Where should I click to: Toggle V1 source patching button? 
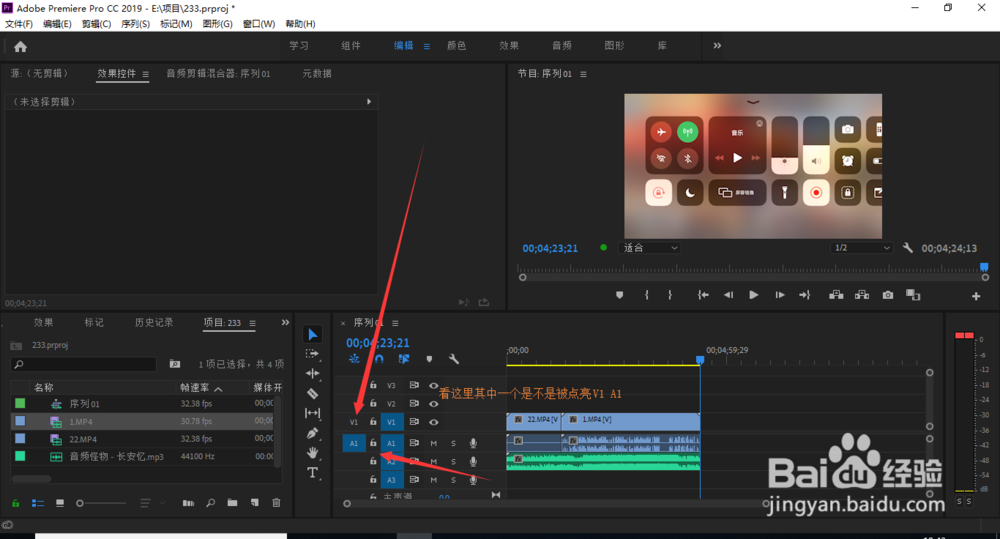354,422
